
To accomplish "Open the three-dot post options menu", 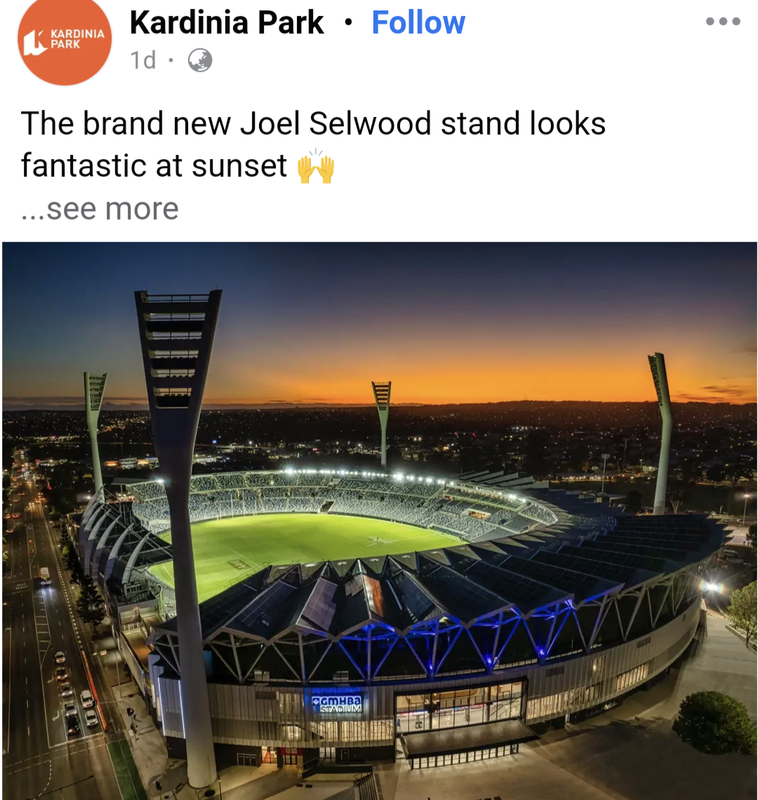I will (723, 21).
